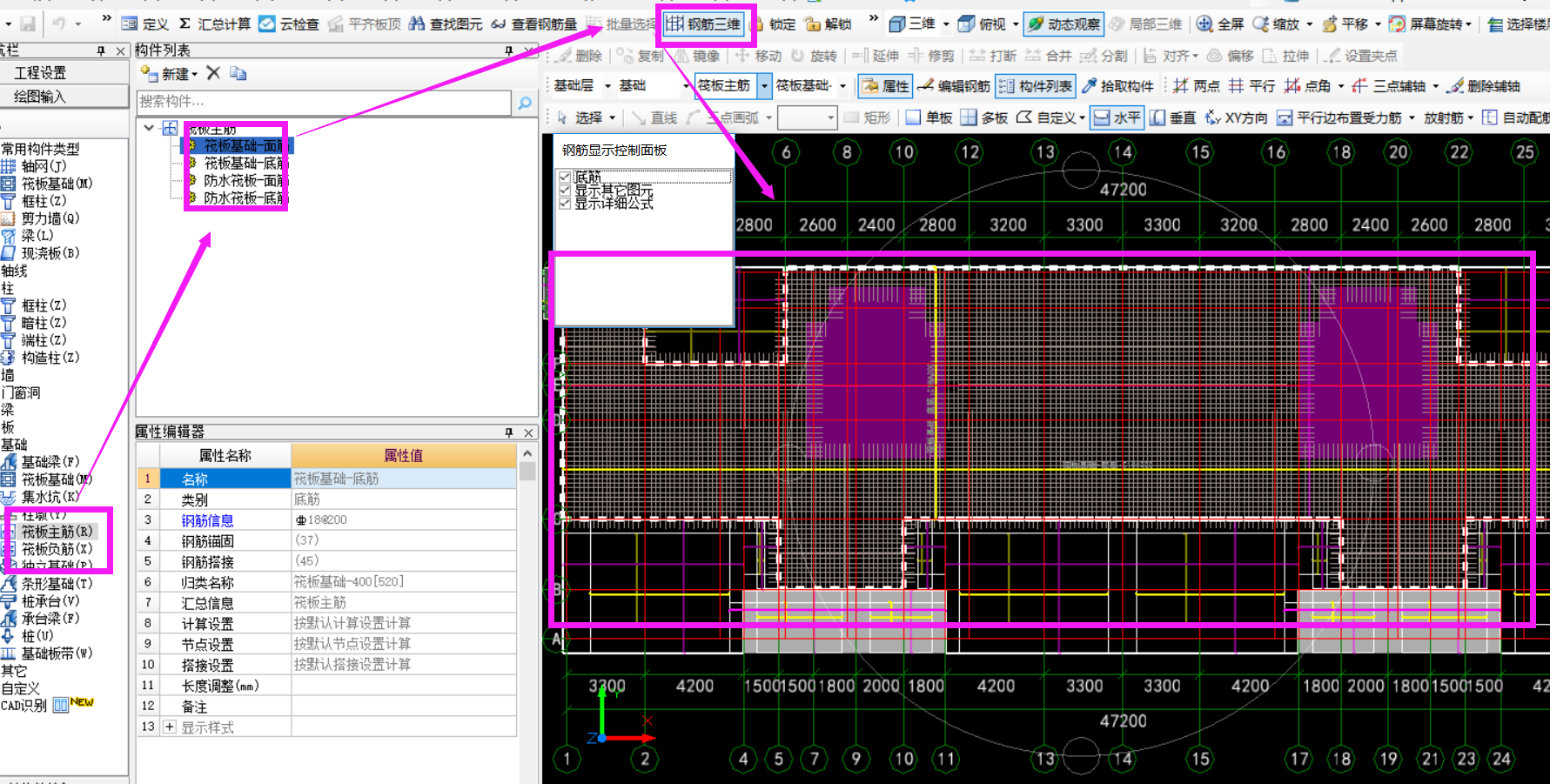
Task: Click the 钢筋信息 property value cell
Action: (404, 520)
